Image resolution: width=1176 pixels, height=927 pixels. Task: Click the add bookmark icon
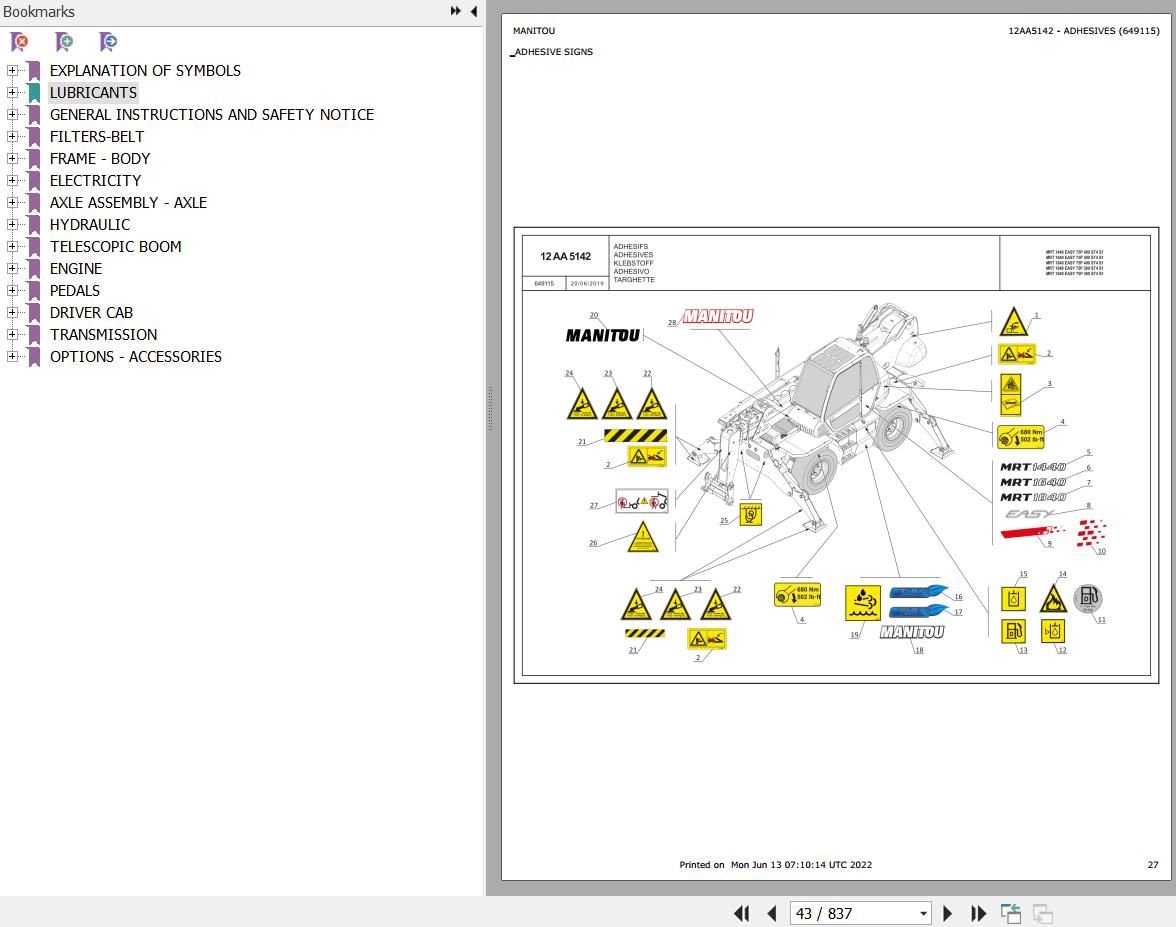[64, 42]
